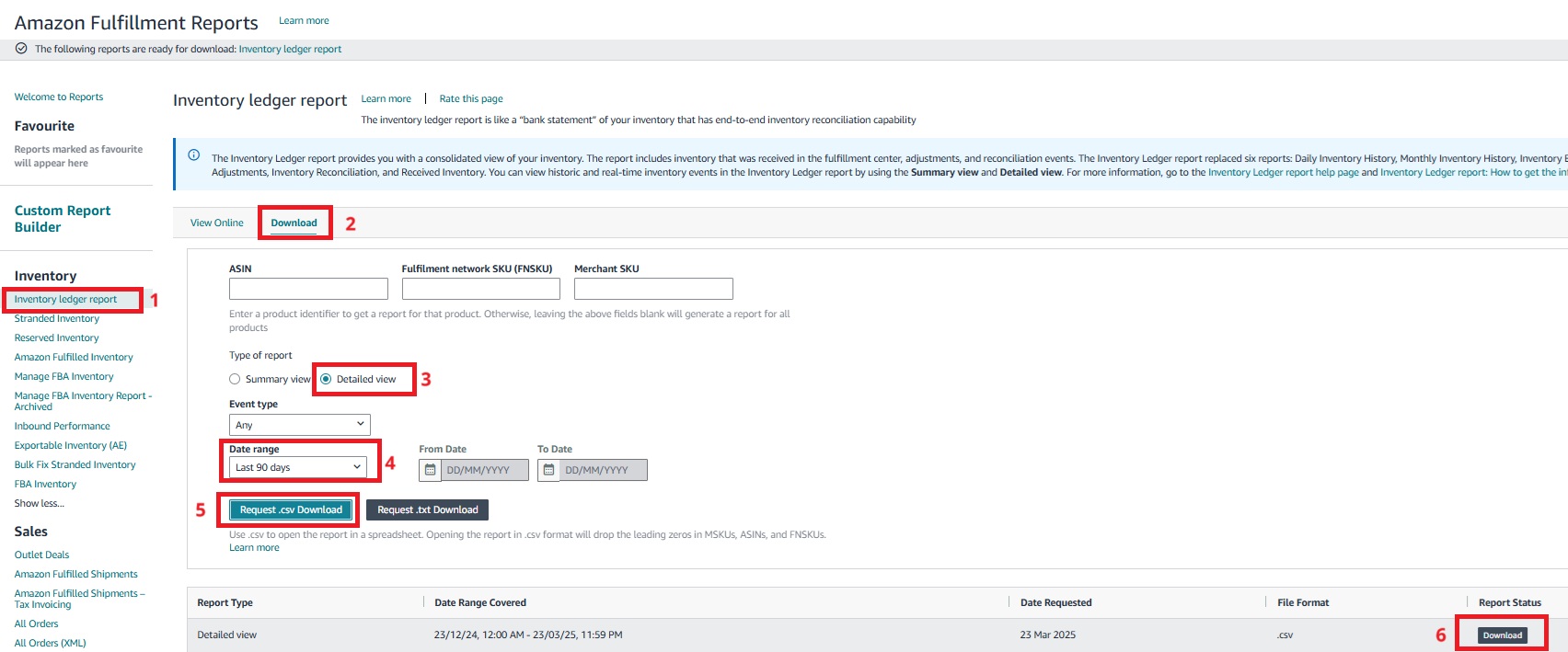1568x652 pixels.
Task: Click the checkmark icon beside the ready notice
Action: coord(21,49)
